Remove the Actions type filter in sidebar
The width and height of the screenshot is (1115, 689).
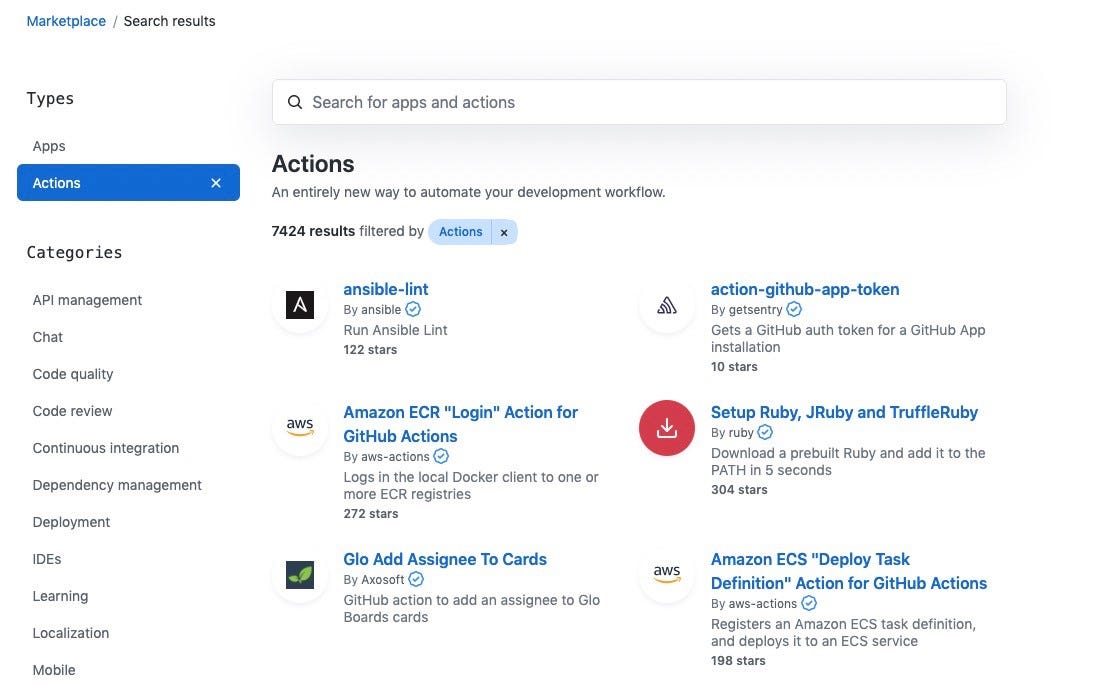click(x=216, y=183)
